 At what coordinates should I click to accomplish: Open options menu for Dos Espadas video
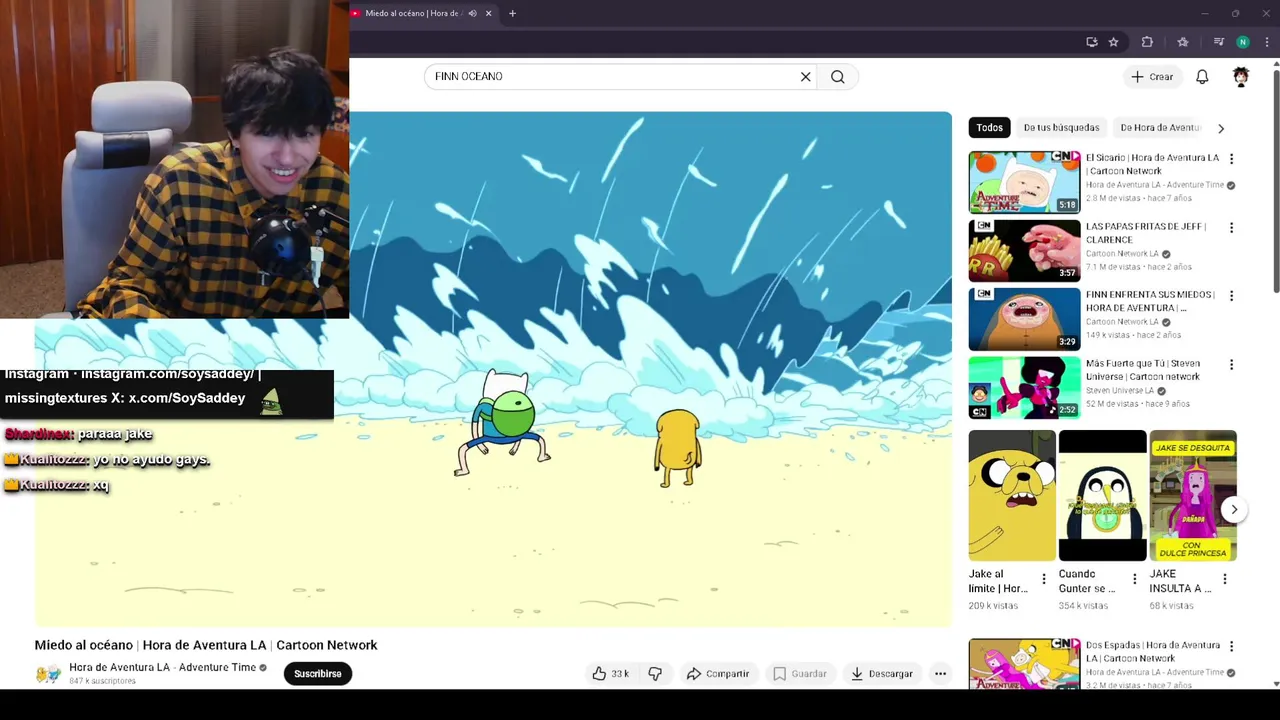point(1231,647)
